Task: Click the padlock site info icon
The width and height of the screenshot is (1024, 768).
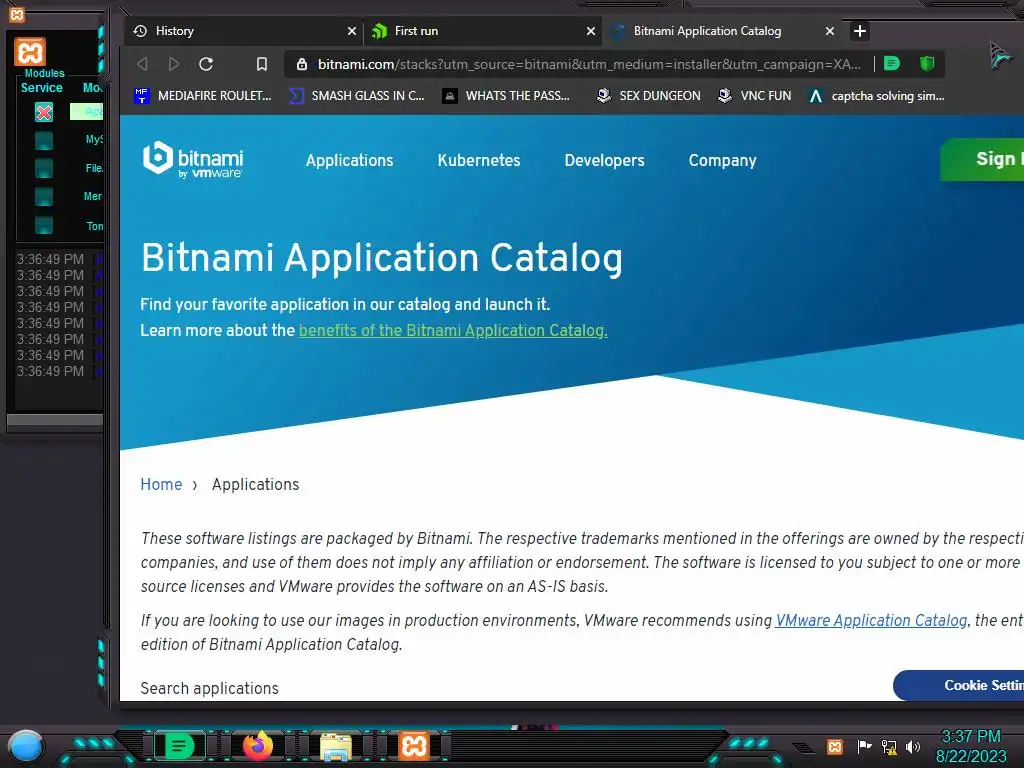Action: point(302,64)
